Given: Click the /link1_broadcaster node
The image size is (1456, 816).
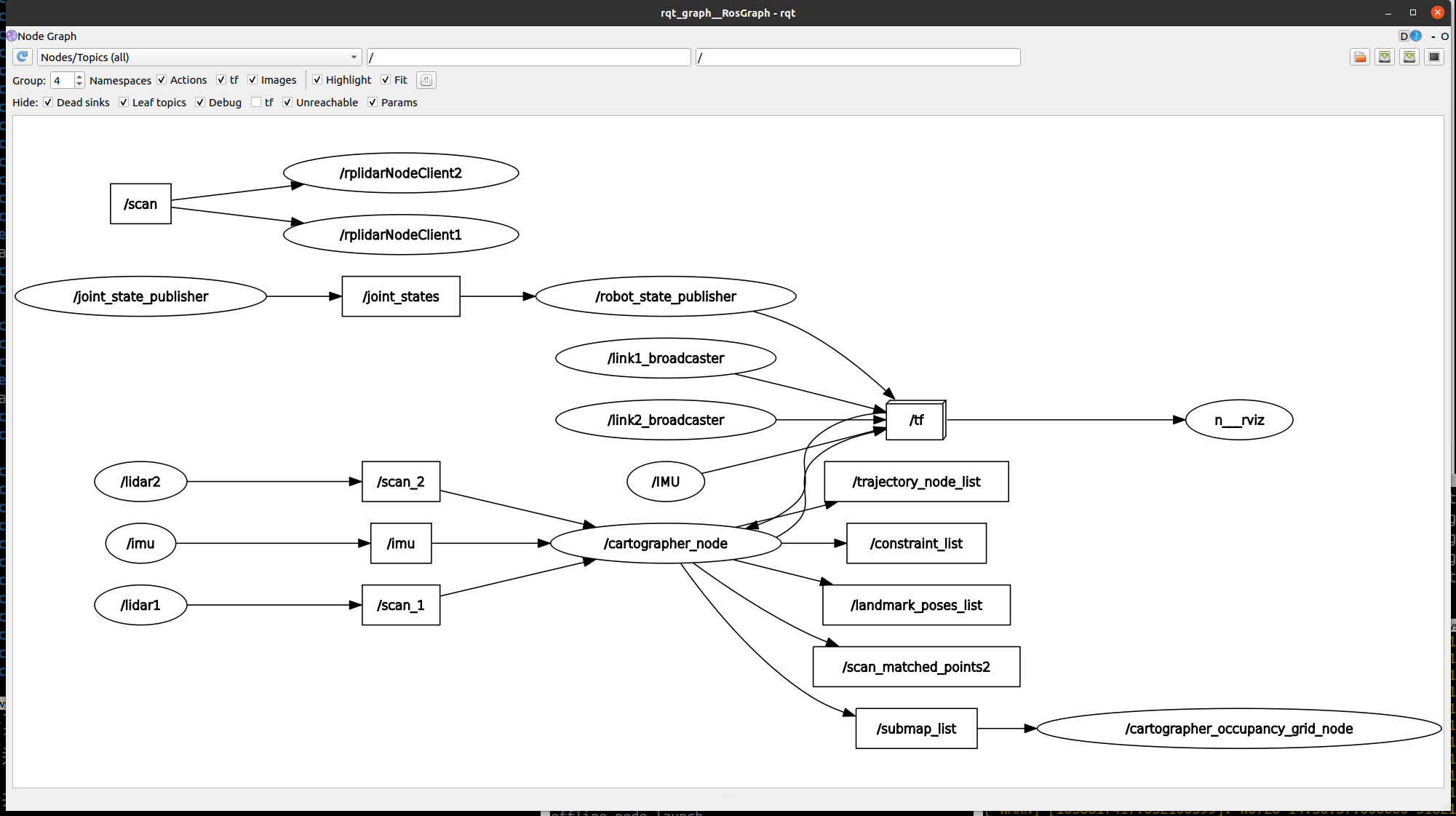Looking at the screenshot, I should (x=666, y=358).
